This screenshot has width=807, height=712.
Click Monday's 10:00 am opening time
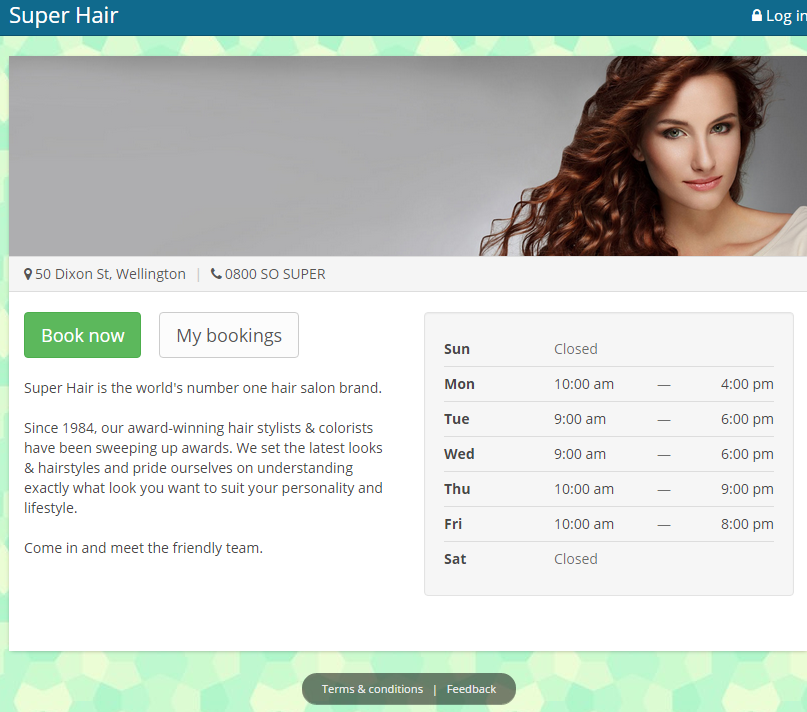(x=584, y=384)
